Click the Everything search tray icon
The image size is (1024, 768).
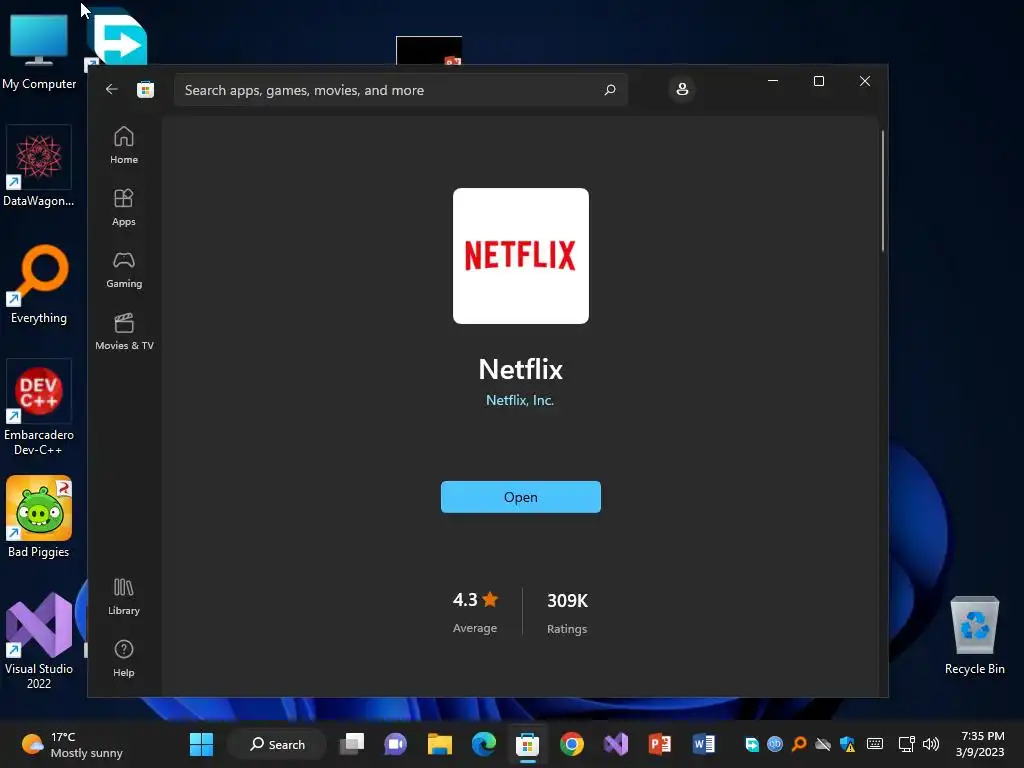click(799, 744)
